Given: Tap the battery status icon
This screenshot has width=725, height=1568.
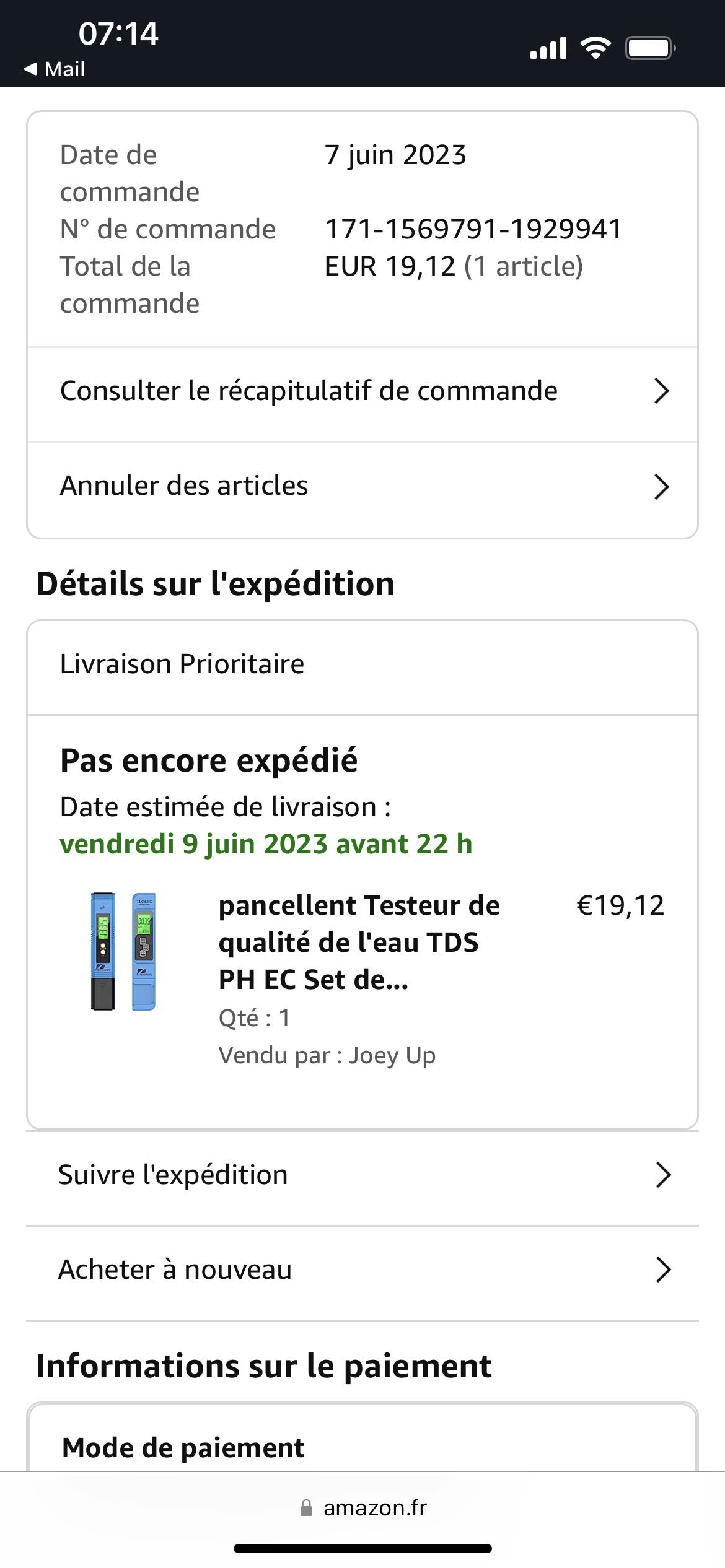Looking at the screenshot, I should click(x=649, y=48).
